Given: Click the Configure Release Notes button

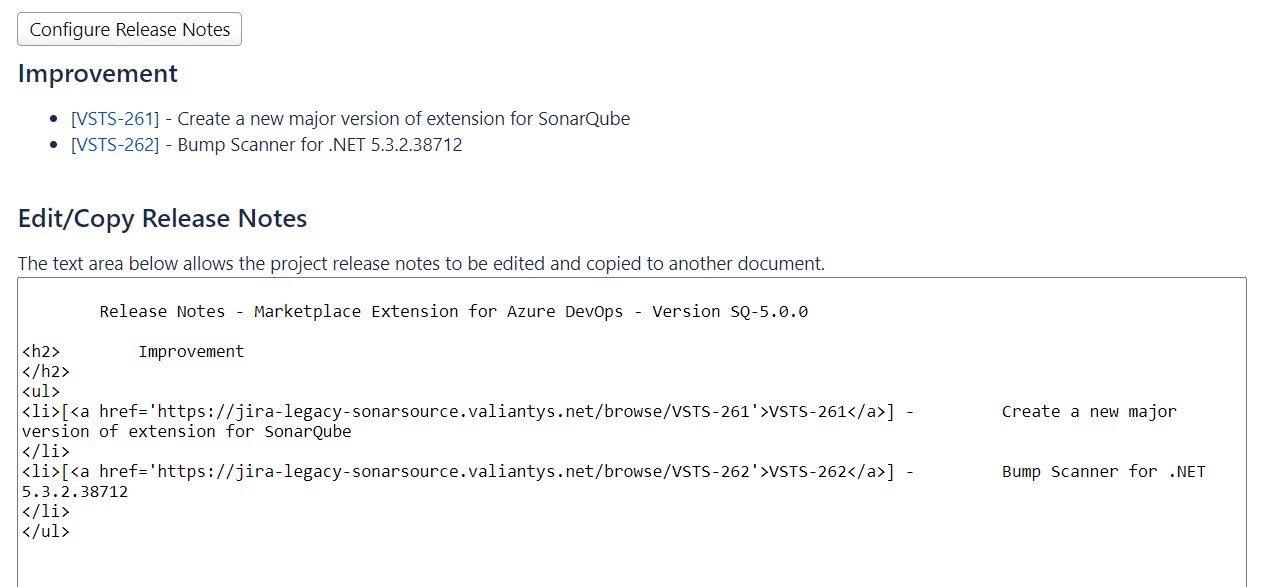Looking at the screenshot, I should coord(129,28).
